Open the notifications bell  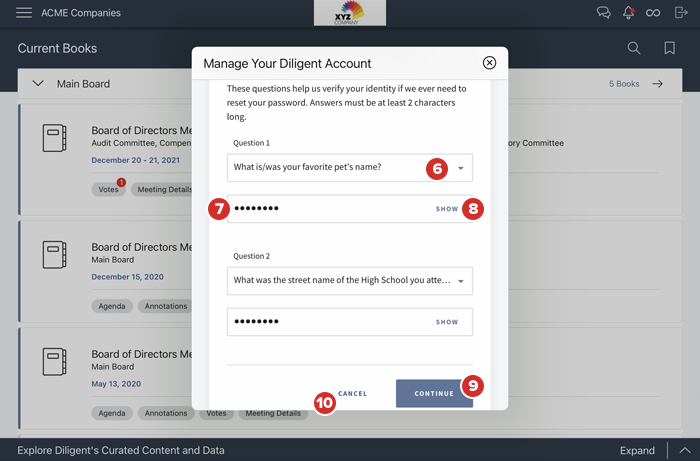(629, 13)
